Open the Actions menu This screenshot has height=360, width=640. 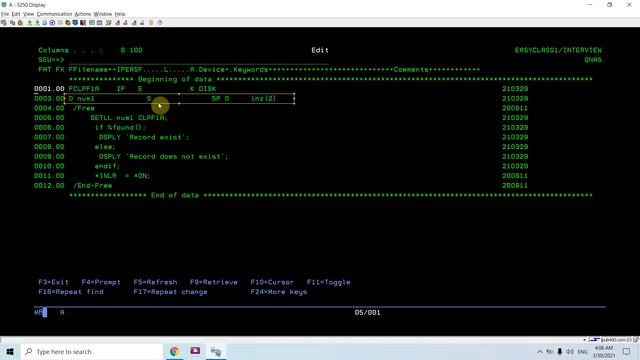83,14
